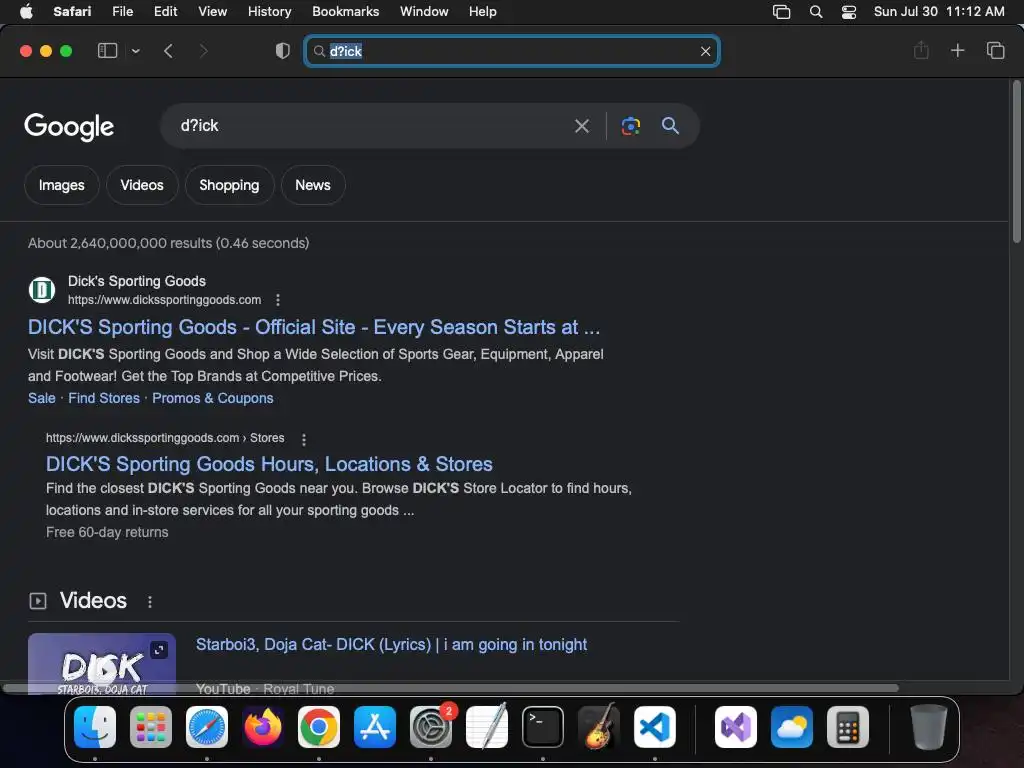Open the Help menu
This screenshot has height=768, width=1024.
coord(483,12)
